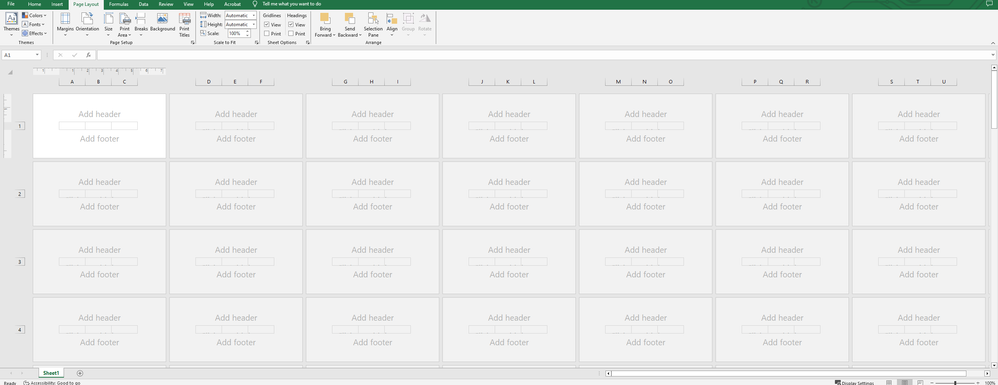
Task: Toggle Gridlines Print checkbox
Action: click(267, 33)
